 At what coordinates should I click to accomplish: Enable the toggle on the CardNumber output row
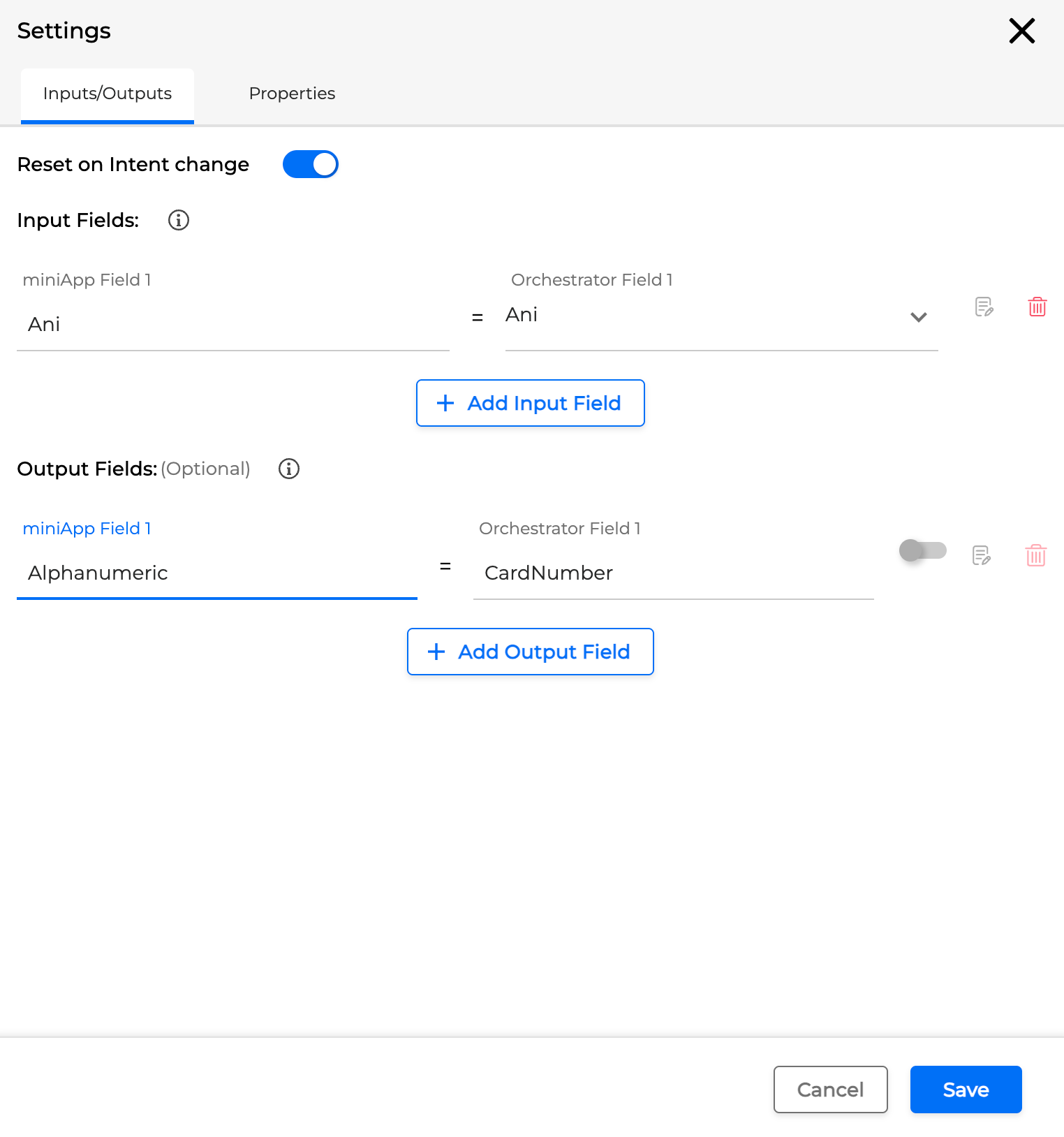(922, 550)
